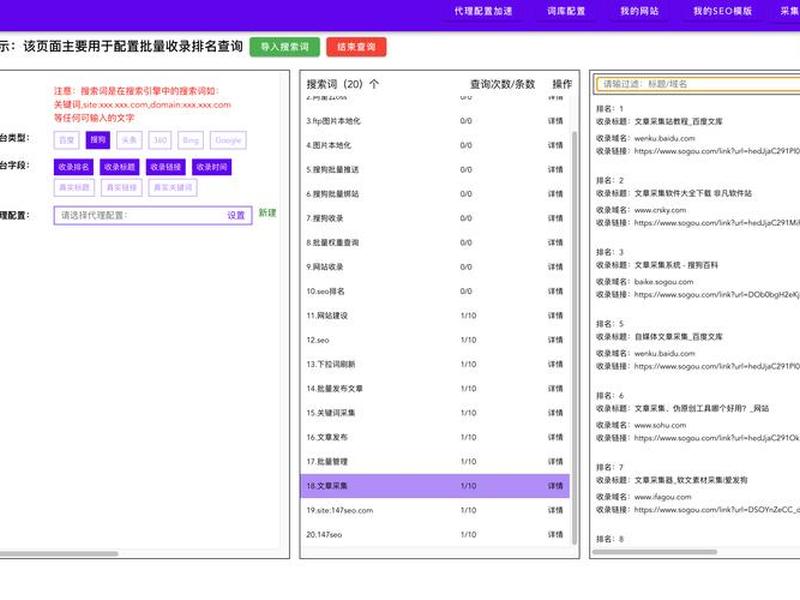Toggle the 收录时间 field
The width and height of the screenshot is (800, 600).
pyautogui.click(x=212, y=167)
